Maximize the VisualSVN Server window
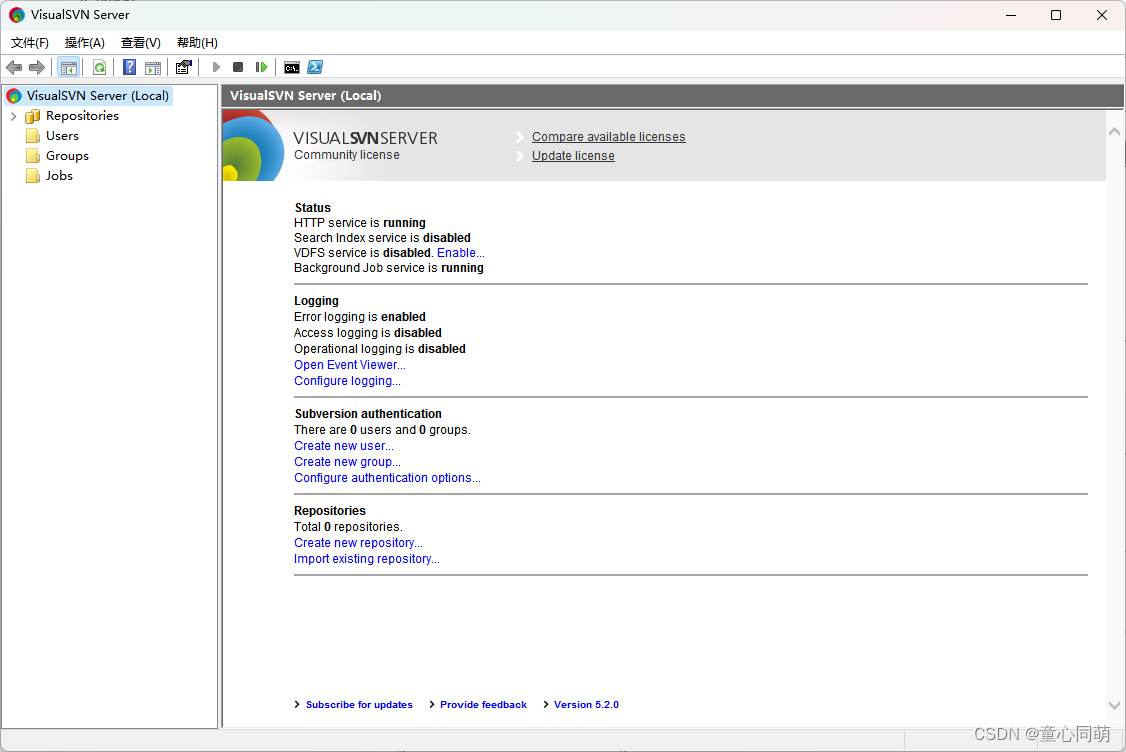Screen dimensions: 1126x752 click(x=1056, y=15)
